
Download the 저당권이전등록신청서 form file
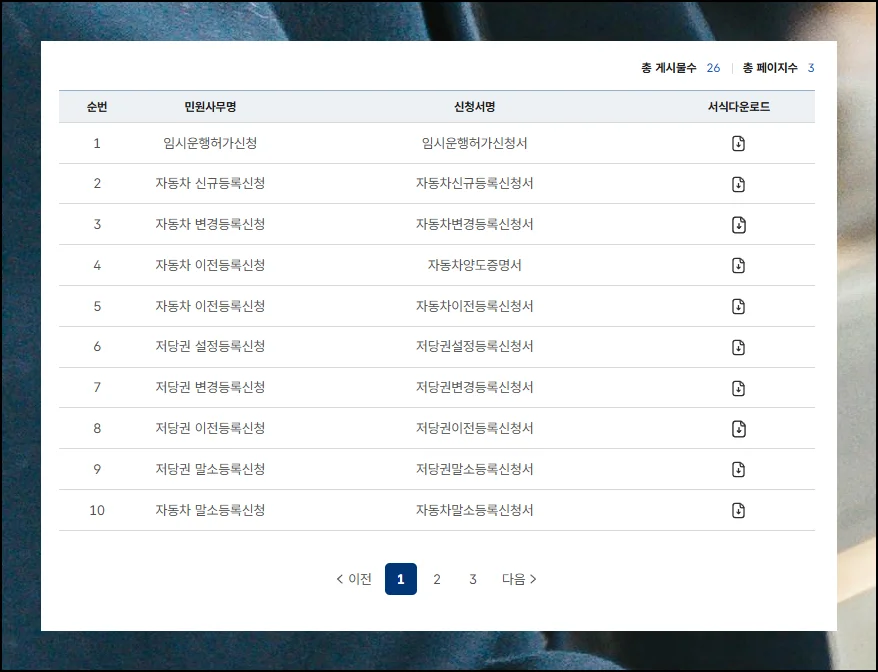pos(738,429)
